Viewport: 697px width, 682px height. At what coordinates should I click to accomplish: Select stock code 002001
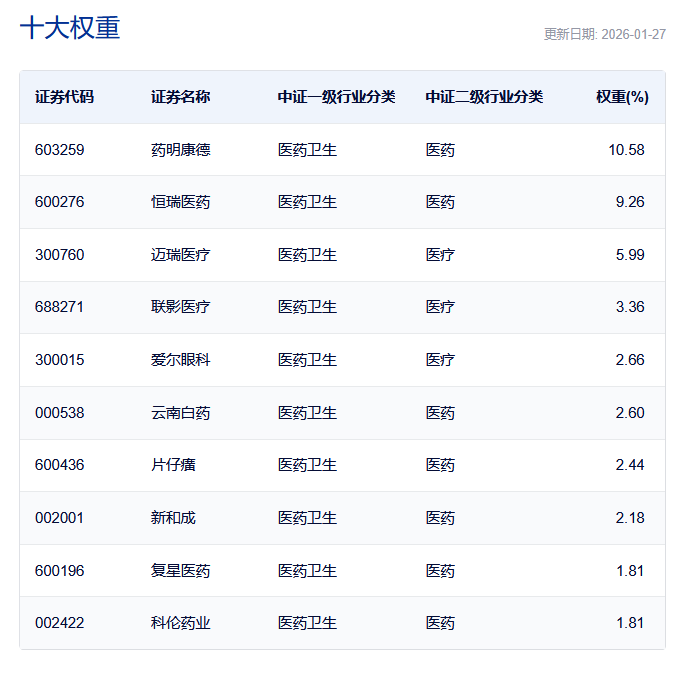click(x=59, y=518)
